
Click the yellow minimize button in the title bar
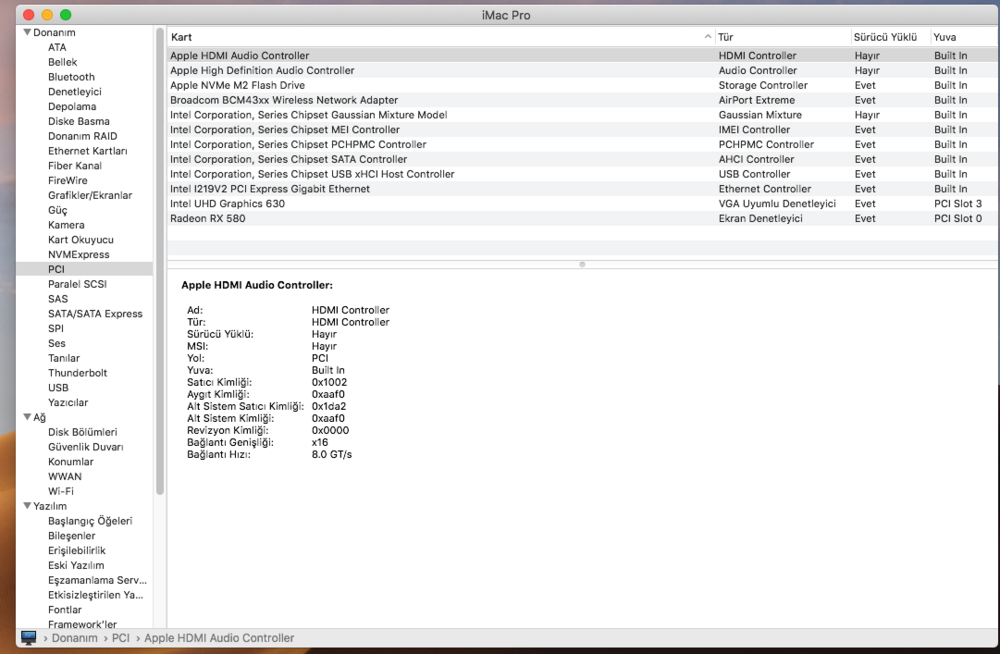[x=46, y=15]
